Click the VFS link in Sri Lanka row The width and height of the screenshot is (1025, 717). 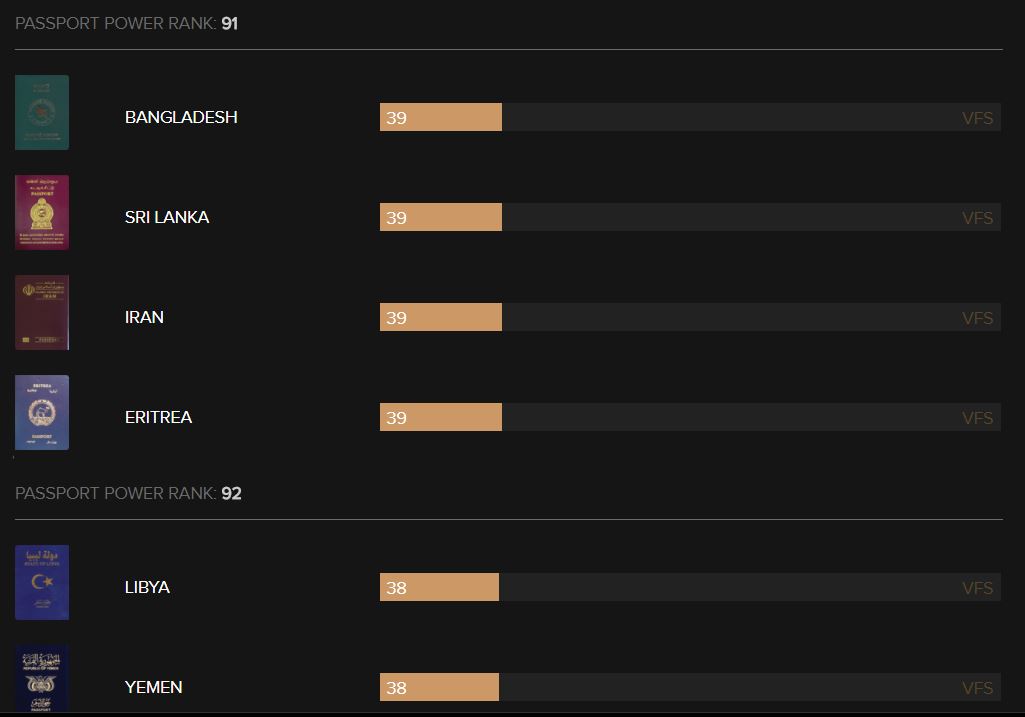(977, 218)
